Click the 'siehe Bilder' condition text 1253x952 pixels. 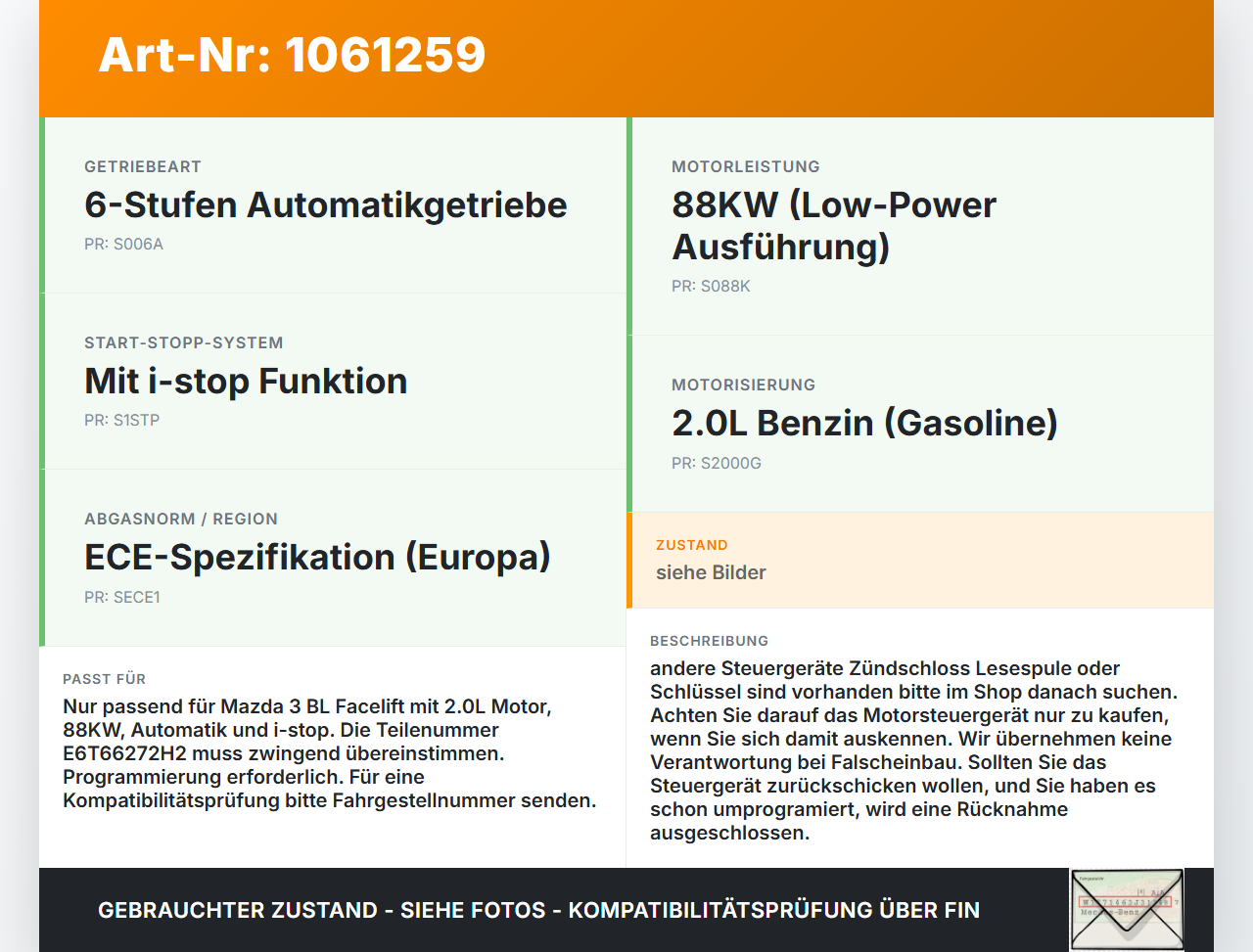tap(711, 572)
